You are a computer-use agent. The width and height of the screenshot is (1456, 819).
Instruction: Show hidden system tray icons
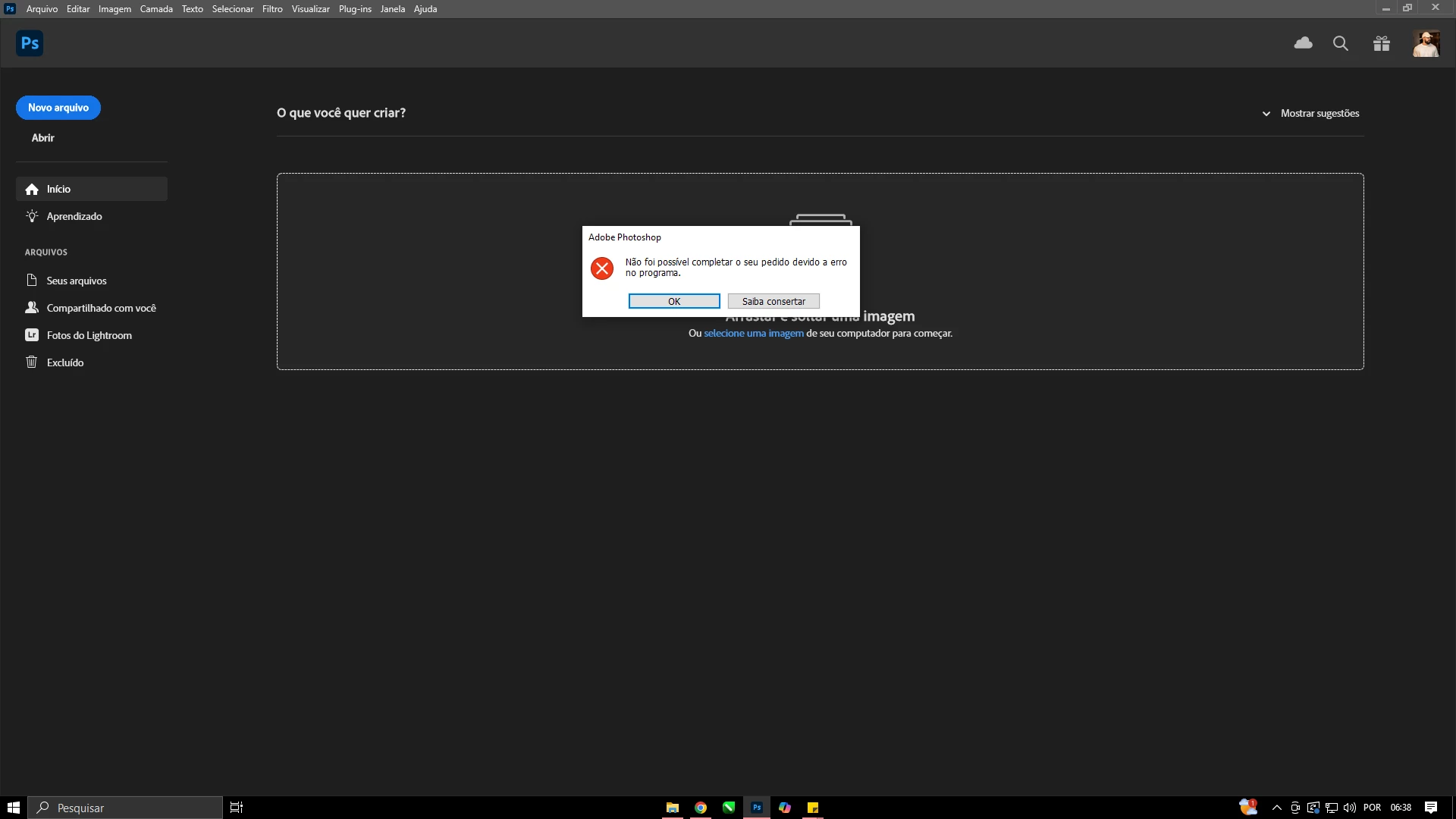(x=1276, y=808)
